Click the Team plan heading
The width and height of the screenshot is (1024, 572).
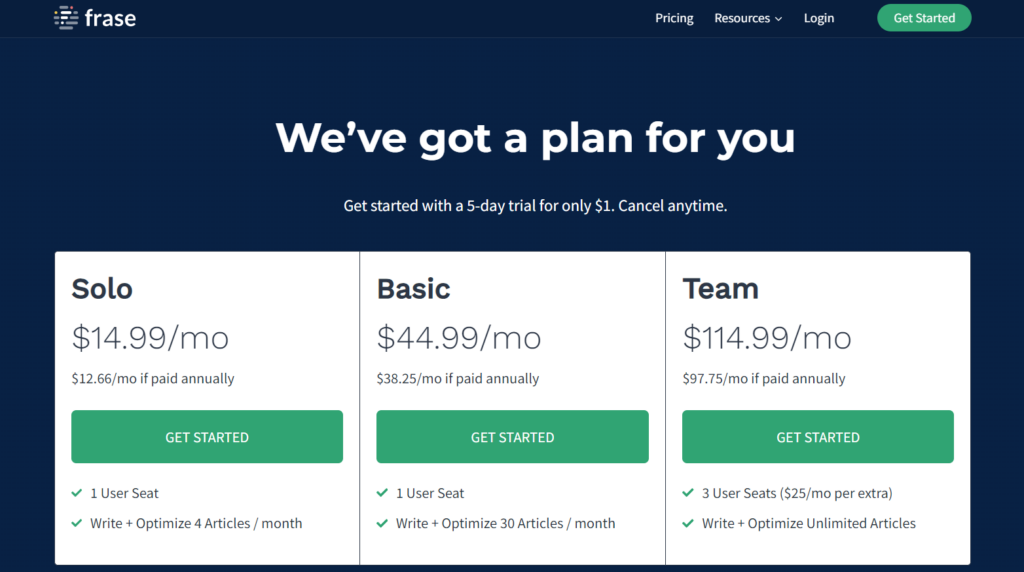click(720, 289)
